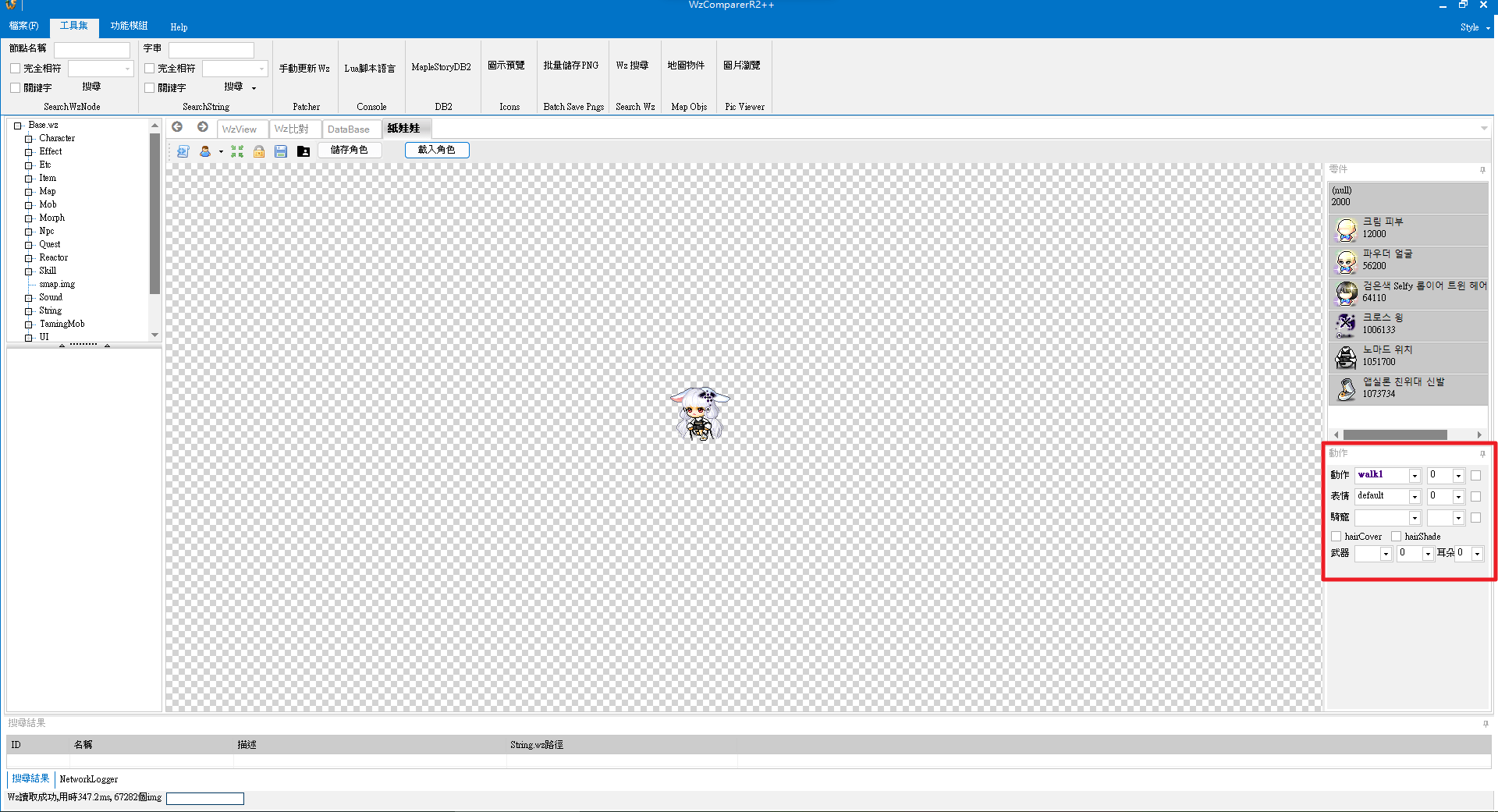Toggle the checkbox on the 動作 row

click(x=1475, y=475)
